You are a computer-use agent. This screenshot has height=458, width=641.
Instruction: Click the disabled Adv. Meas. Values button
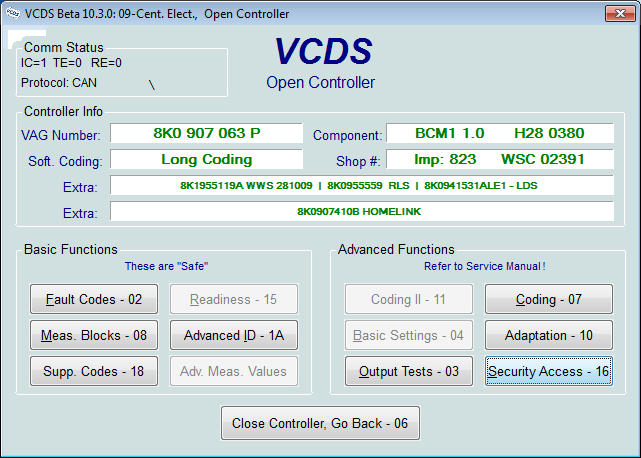[x=234, y=371]
